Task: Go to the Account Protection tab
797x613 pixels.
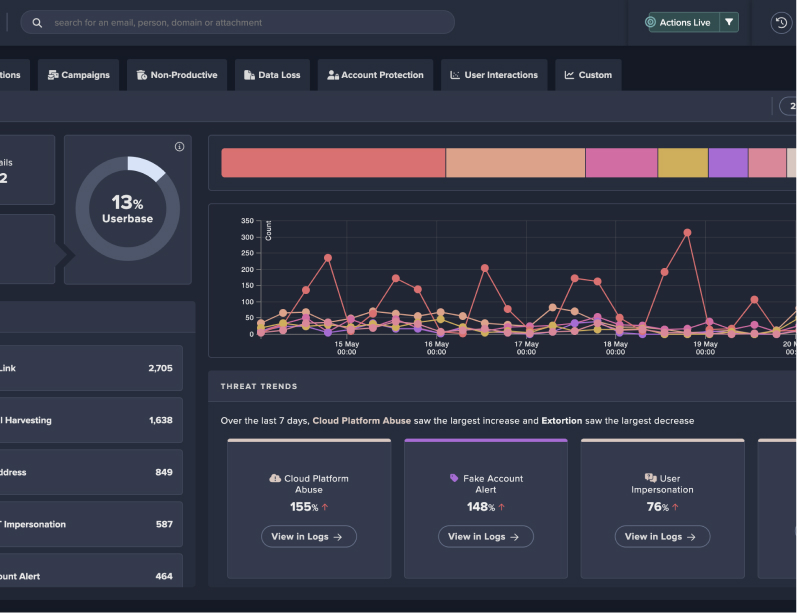Action: click(375, 75)
